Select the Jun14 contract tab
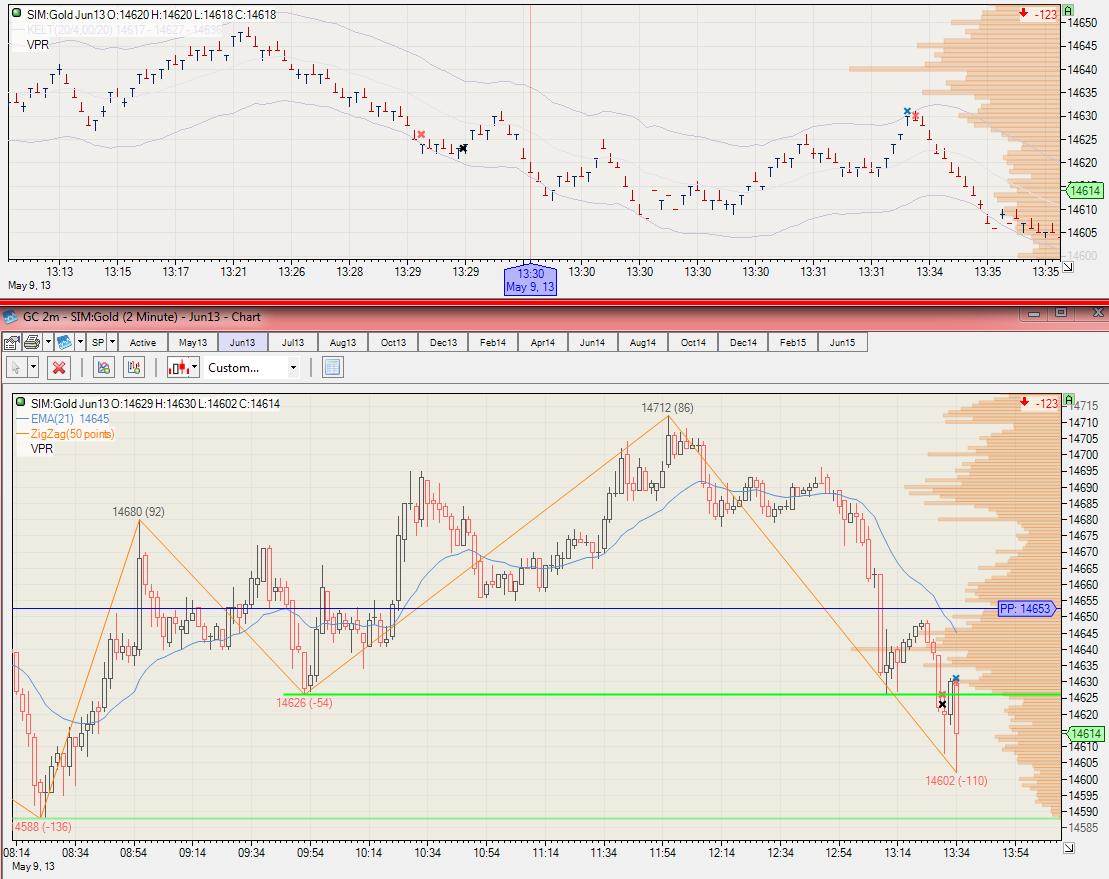This screenshot has width=1109, height=879. pos(593,343)
